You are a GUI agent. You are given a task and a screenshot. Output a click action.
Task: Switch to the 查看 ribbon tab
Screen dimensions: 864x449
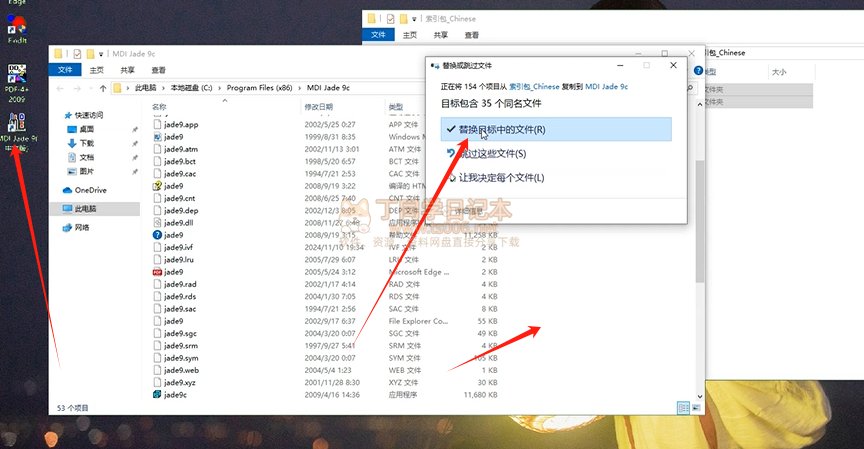pos(159,70)
